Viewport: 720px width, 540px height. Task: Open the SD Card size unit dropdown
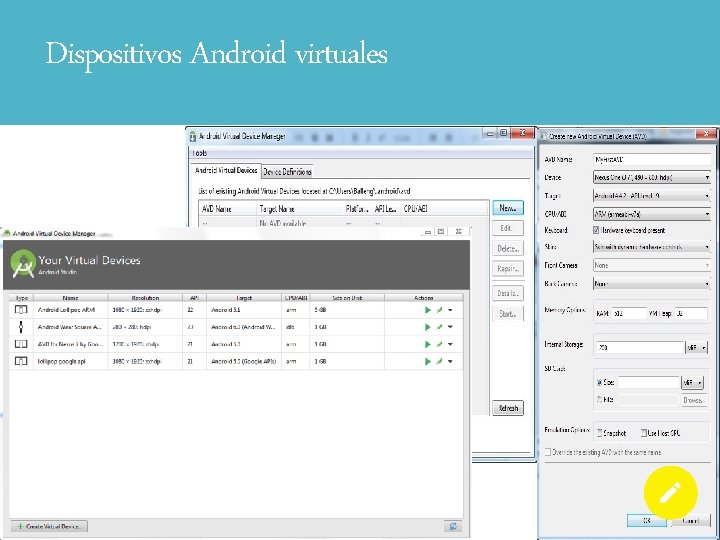(x=692, y=382)
